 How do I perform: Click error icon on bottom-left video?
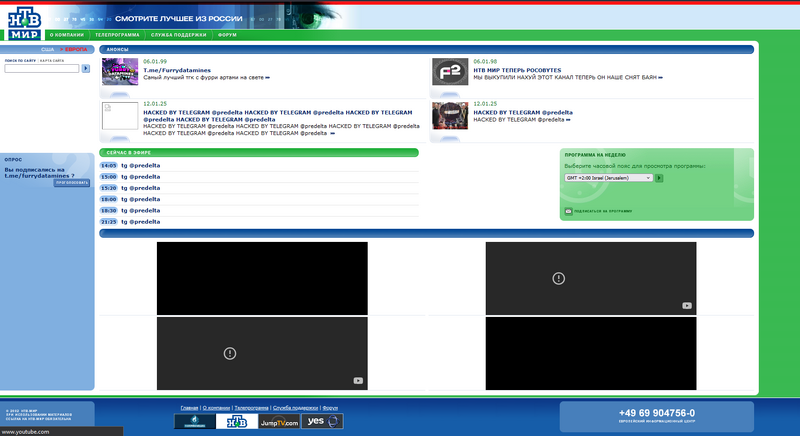[x=230, y=353]
